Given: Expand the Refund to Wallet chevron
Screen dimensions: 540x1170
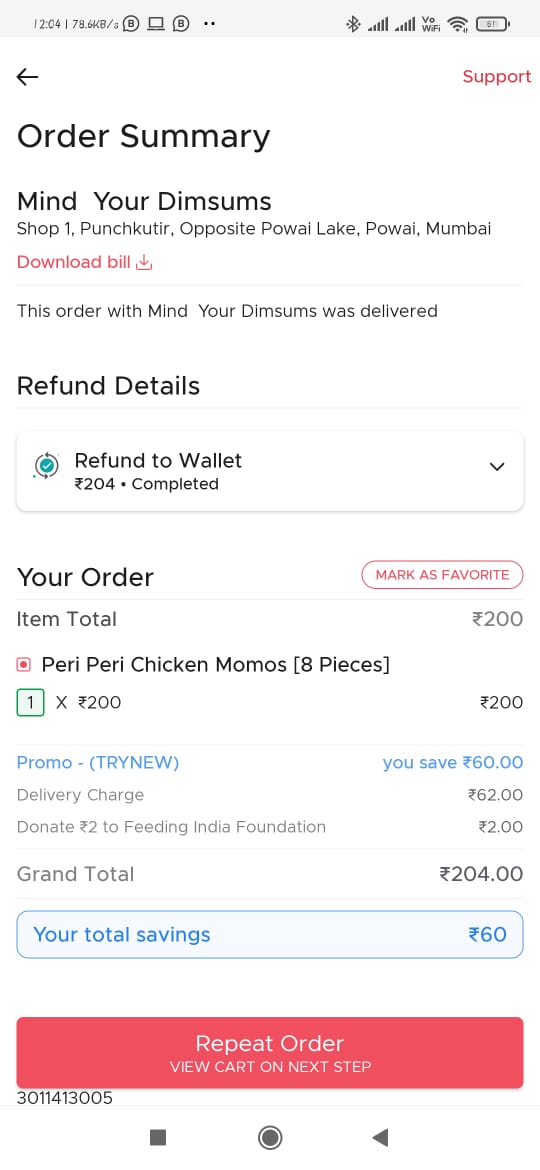Looking at the screenshot, I should (x=497, y=466).
